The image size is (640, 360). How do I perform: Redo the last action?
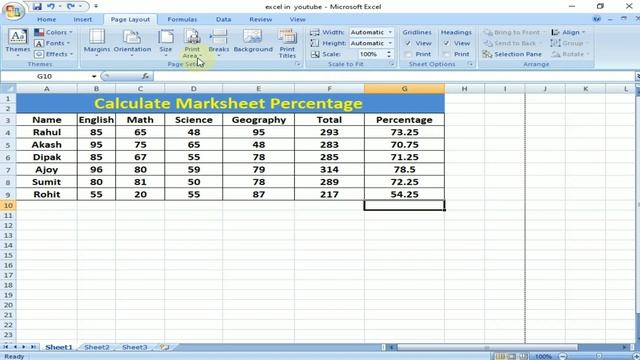click(x=71, y=6)
